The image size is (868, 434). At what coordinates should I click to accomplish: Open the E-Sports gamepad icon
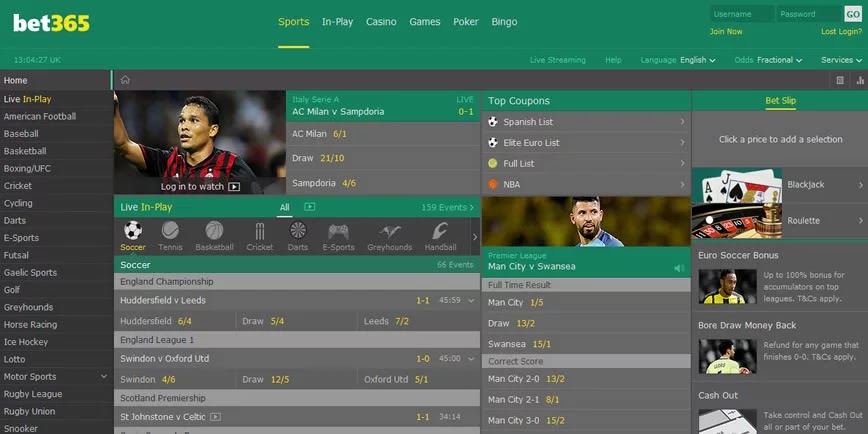coord(338,230)
